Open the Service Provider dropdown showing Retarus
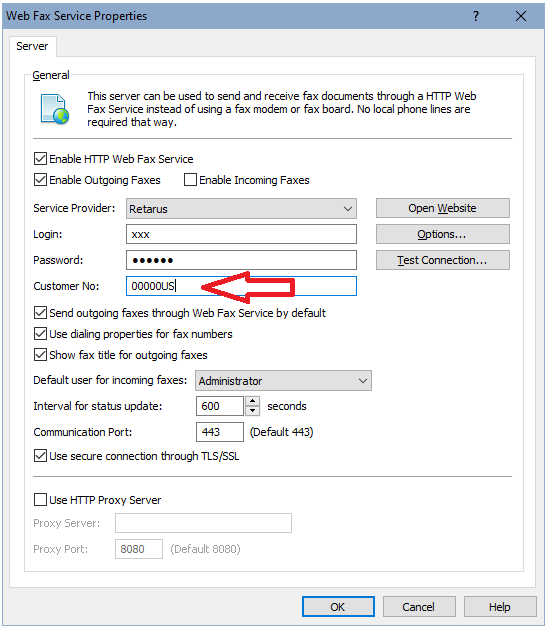The image size is (548, 629). 241,209
